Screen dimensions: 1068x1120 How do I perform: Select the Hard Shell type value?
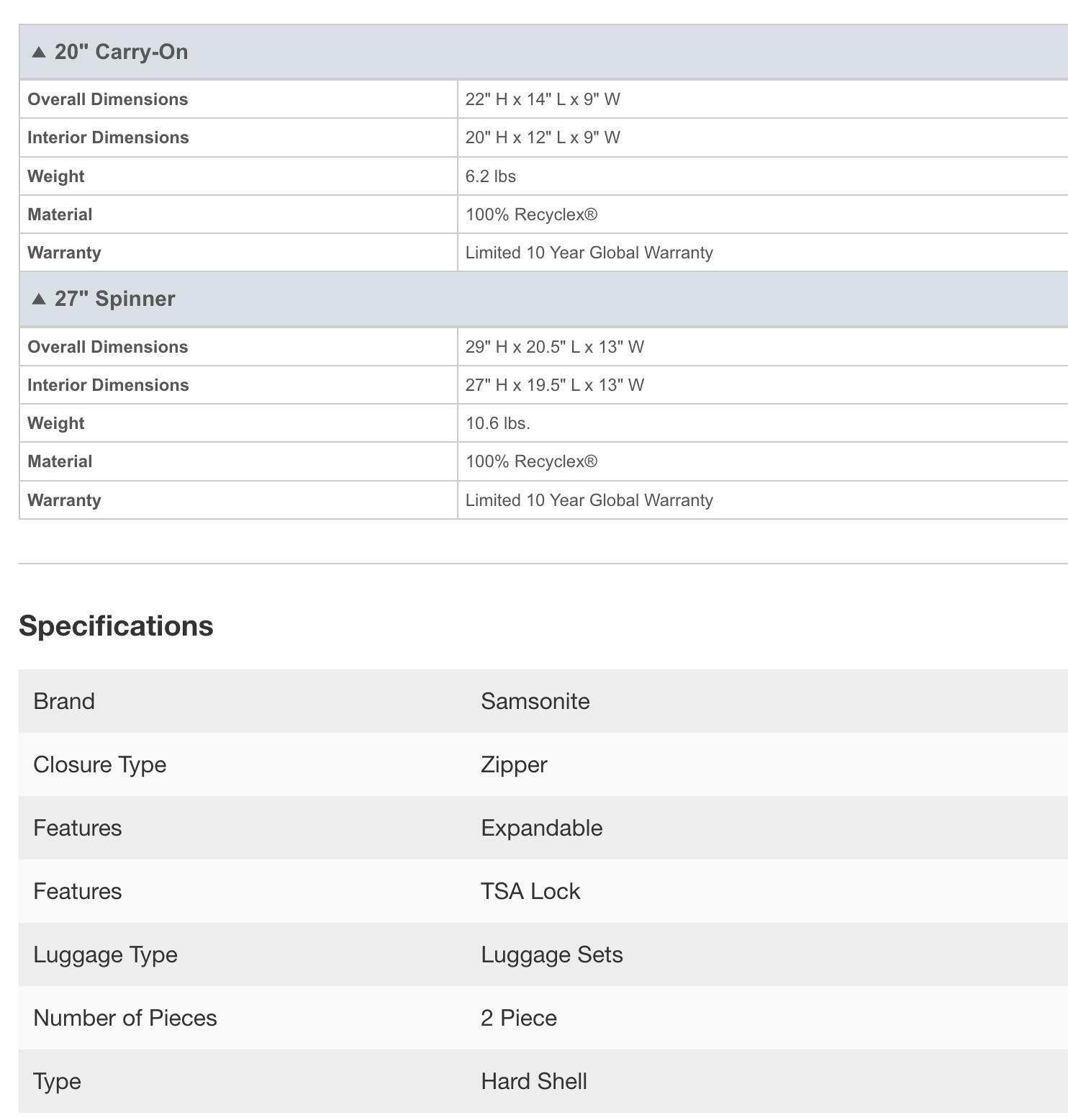534,1081
